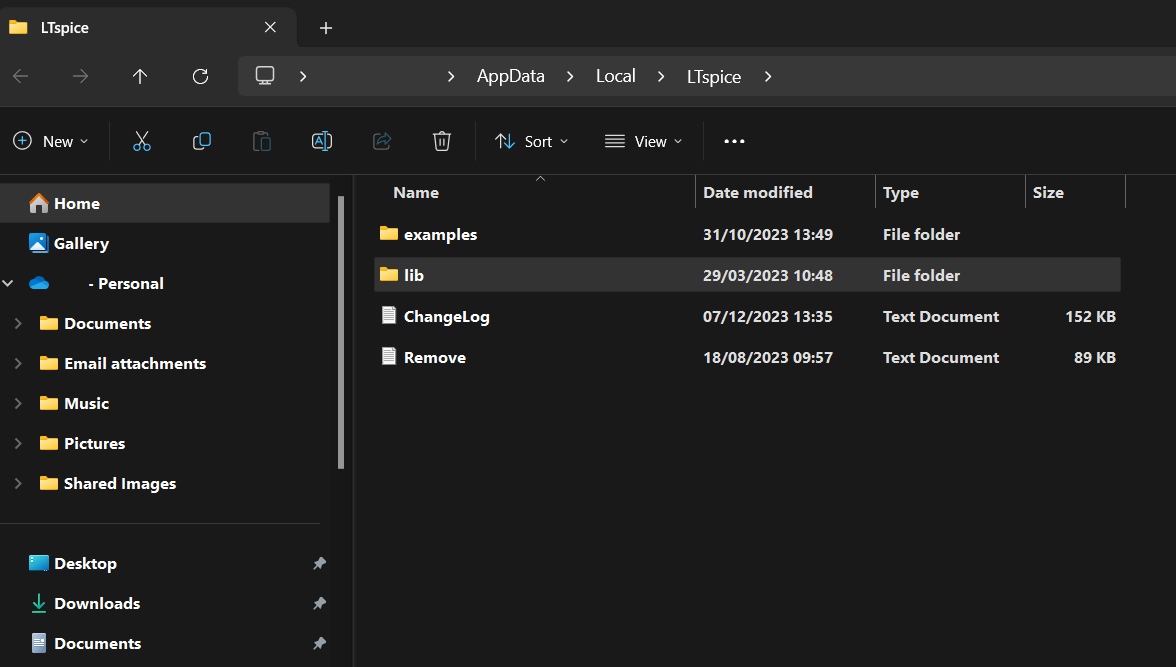
Task: Click the Gallery icon in sidebar
Action: 38,243
